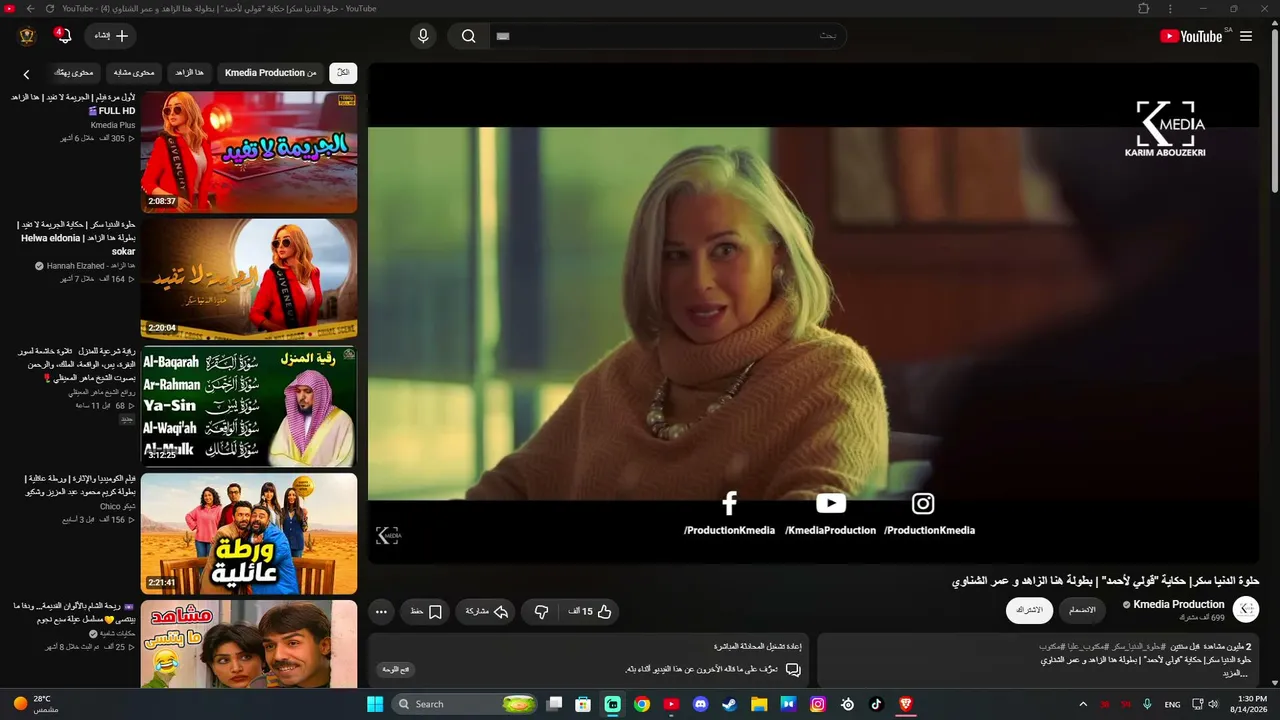Open Microsoft Store from taskbar

tap(584, 704)
